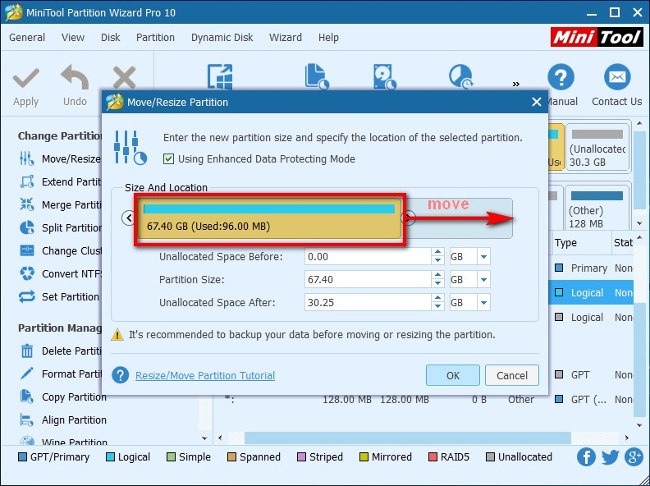Close the Move/Resize Partition dialog

[536, 102]
